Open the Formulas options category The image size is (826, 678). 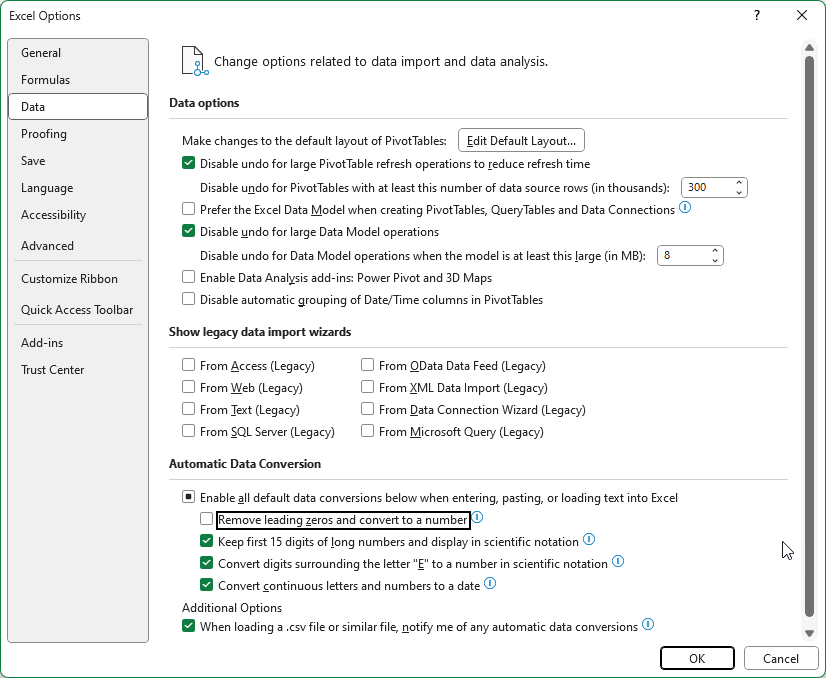[x=46, y=80]
